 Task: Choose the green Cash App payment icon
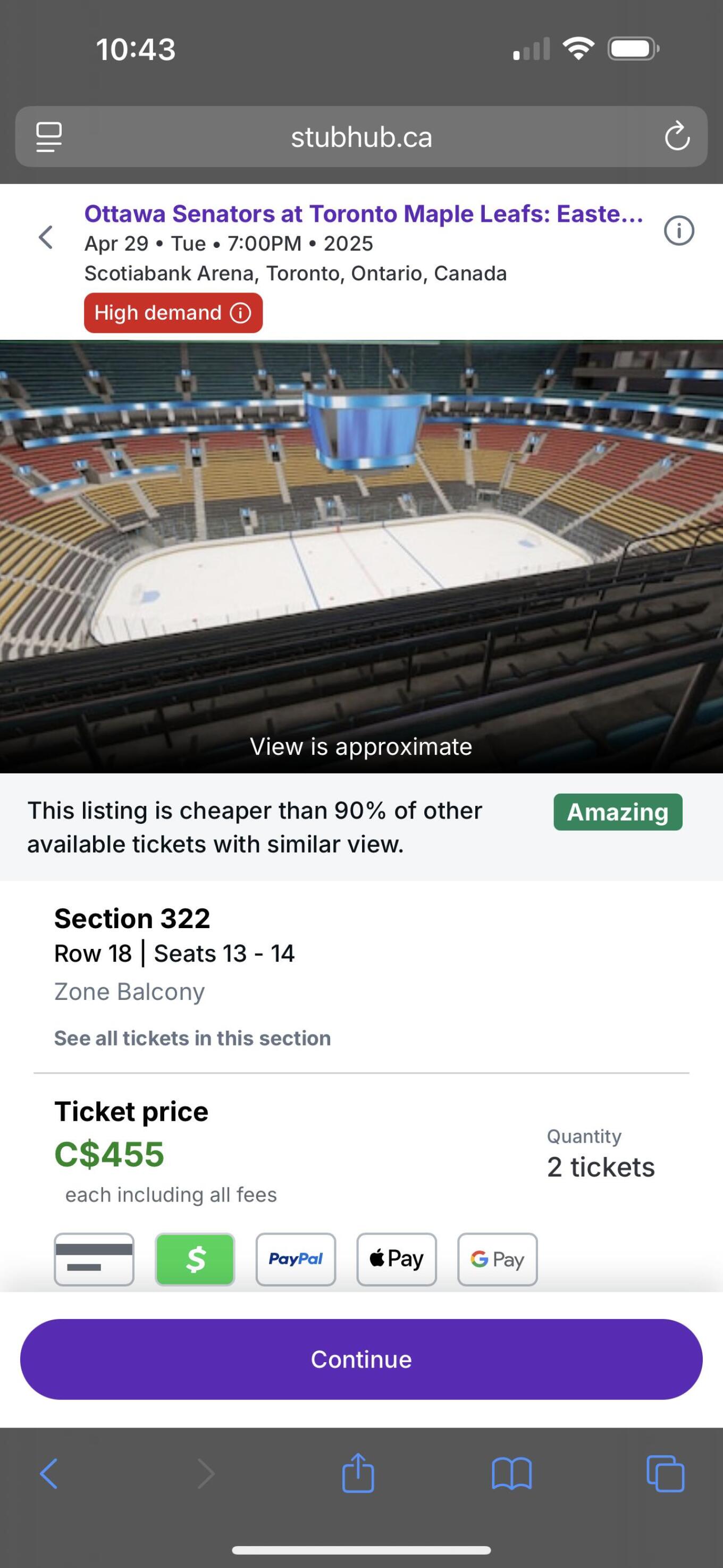click(x=195, y=1259)
